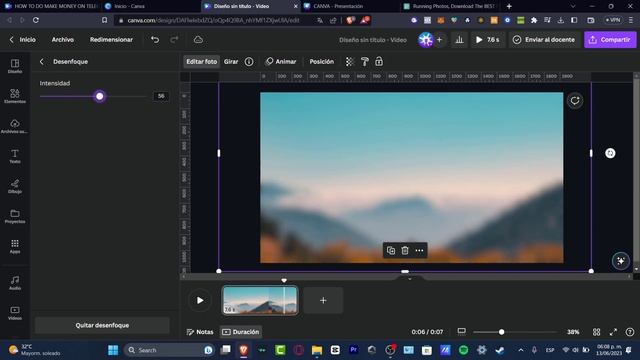Open the uploaded files (Archivos) panel
The height and width of the screenshot is (360, 640).
click(x=15, y=126)
